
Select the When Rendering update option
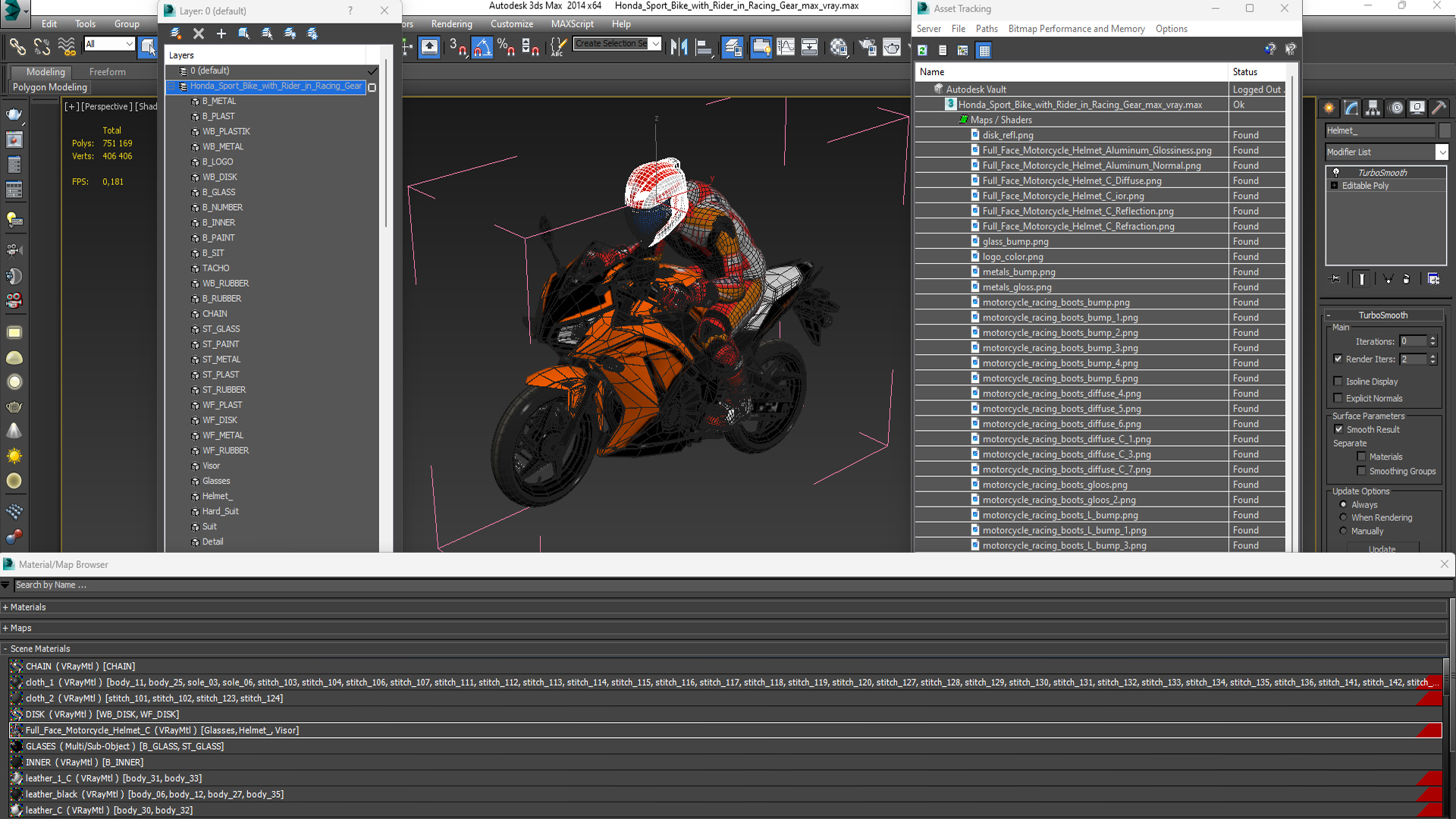(1343, 517)
